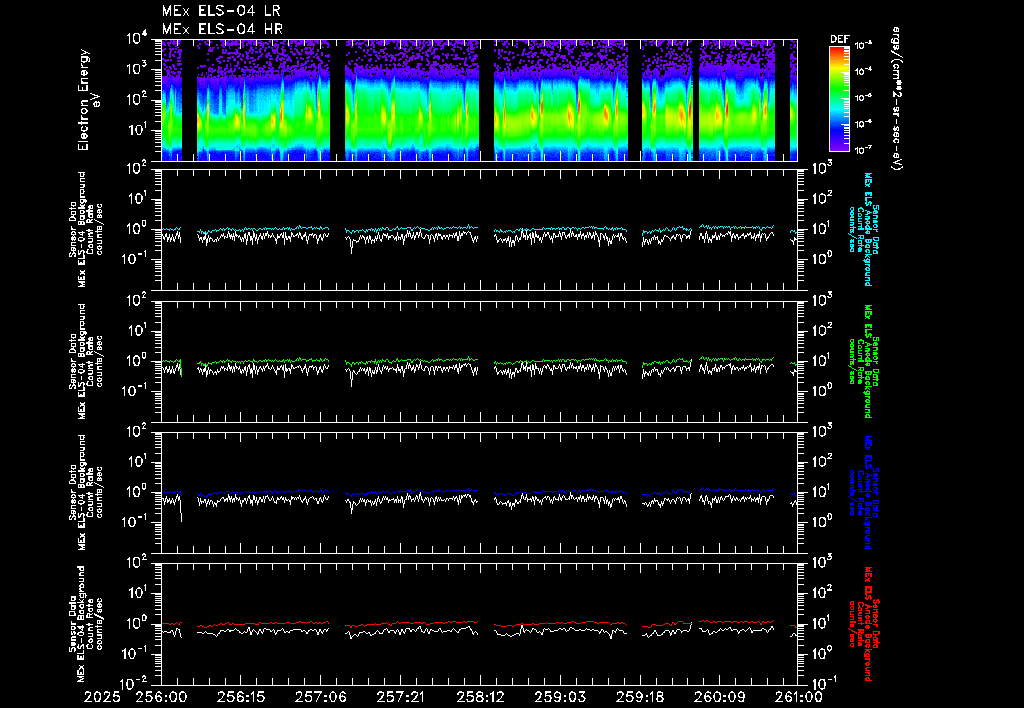Click the 10^-1 tick on the red panel right axis

pyautogui.click(x=823, y=682)
